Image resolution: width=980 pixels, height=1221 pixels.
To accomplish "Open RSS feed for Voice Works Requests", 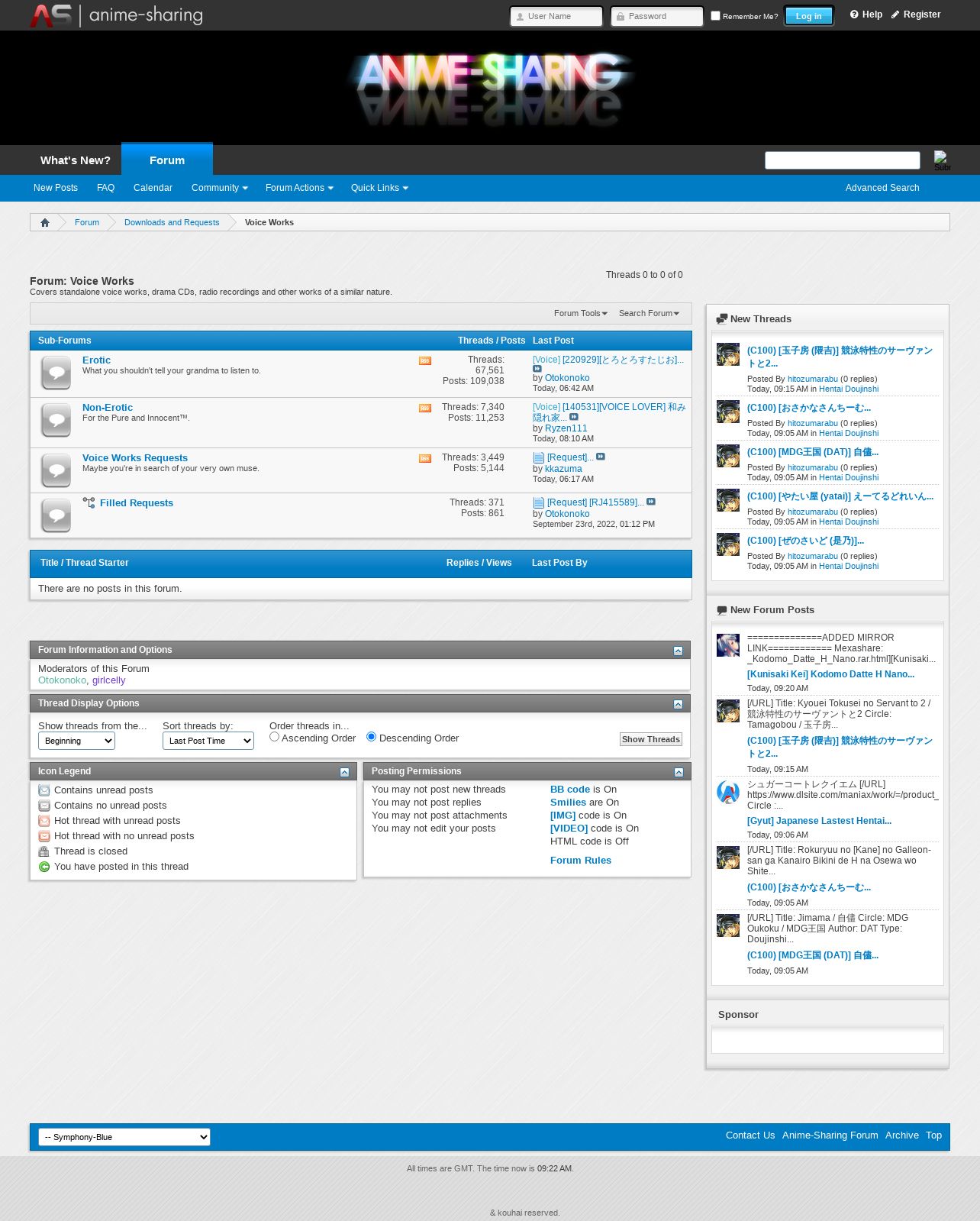I will pyautogui.click(x=425, y=458).
